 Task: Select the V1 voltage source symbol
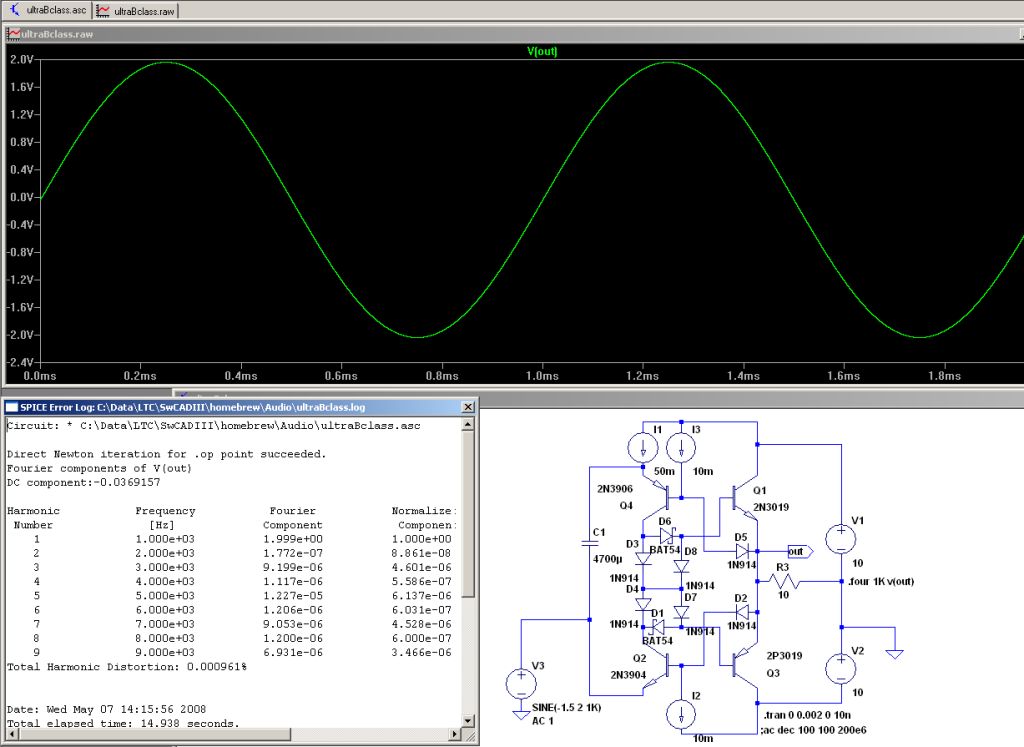pyautogui.click(x=840, y=540)
